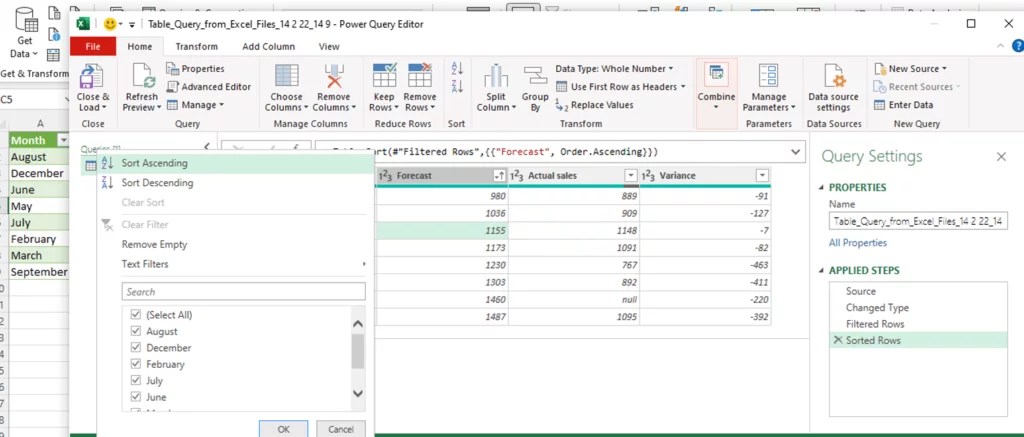Click the smiley feedback icon
The image size is (1024, 437).
point(110,24)
